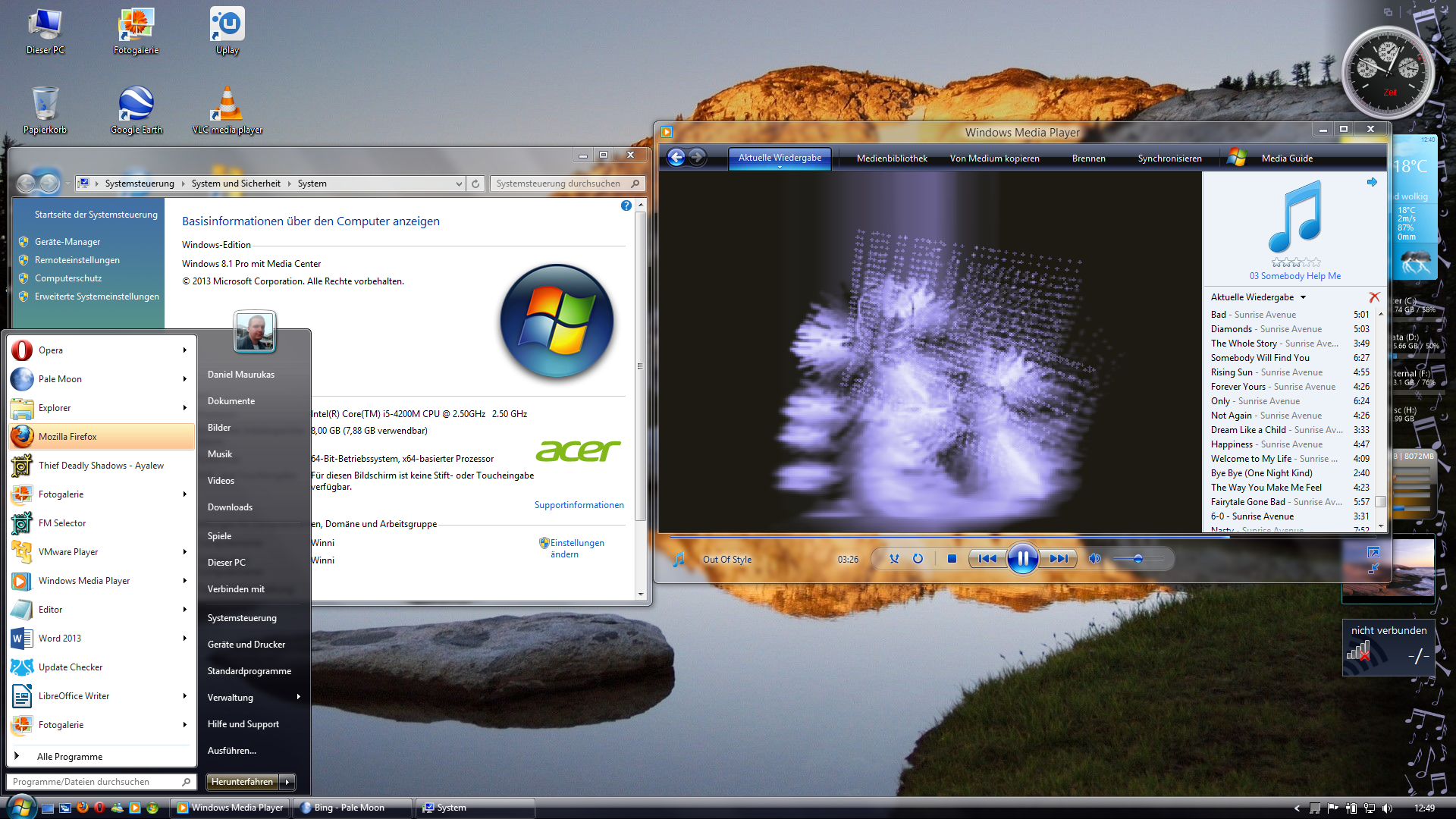Image resolution: width=1456 pixels, height=819 pixels.
Task: Switch to the Medienbibliothek tab
Action: (x=892, y=158)
